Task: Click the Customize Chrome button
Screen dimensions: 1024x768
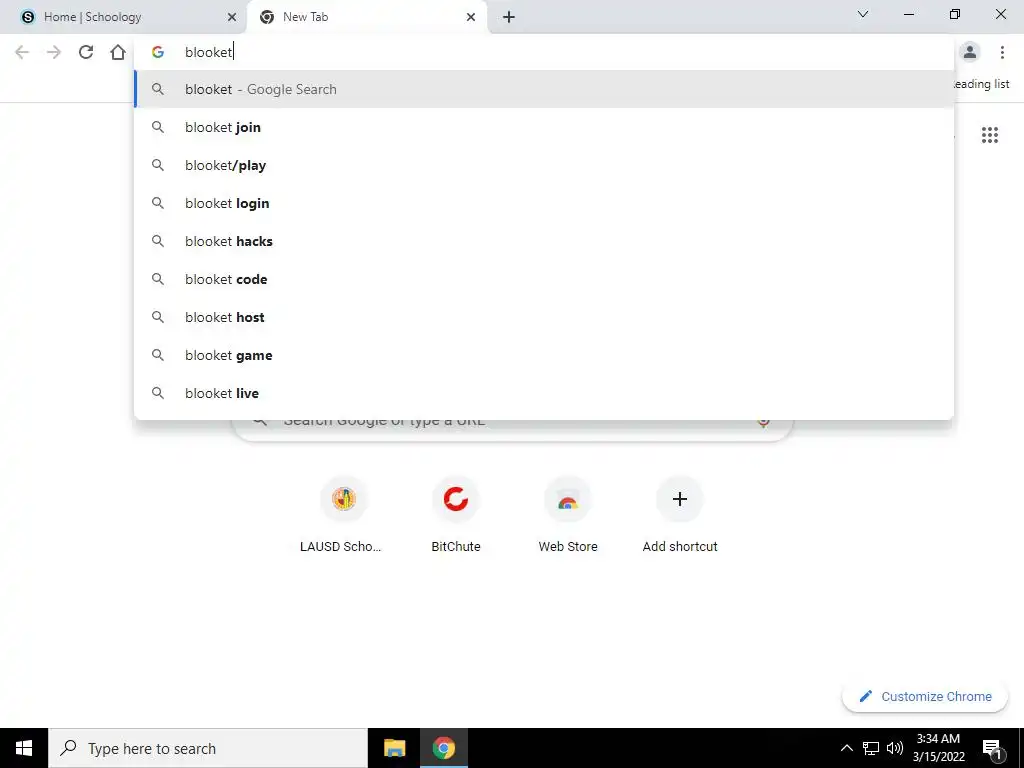Action: [925, 697]
